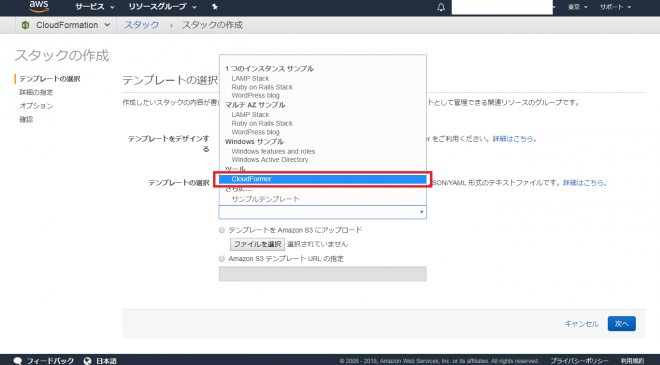Screen dimensions: 660x365
Task: Pick Ruby on Rails Stack under single instance
Action: (262, 87)
